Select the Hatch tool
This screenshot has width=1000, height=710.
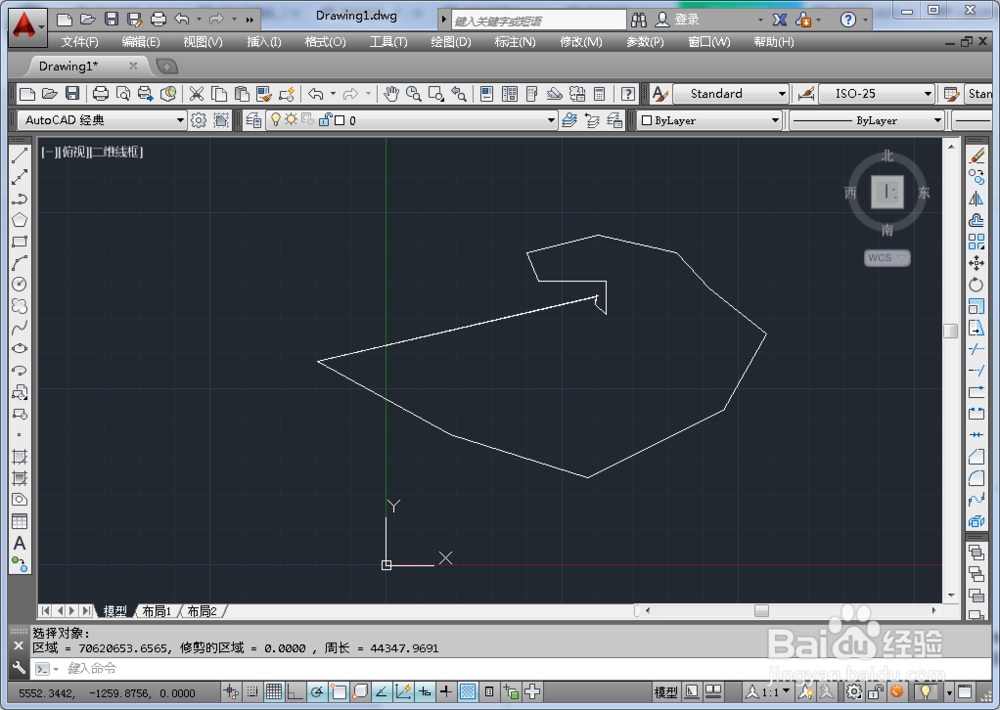[x=20, y=457]
